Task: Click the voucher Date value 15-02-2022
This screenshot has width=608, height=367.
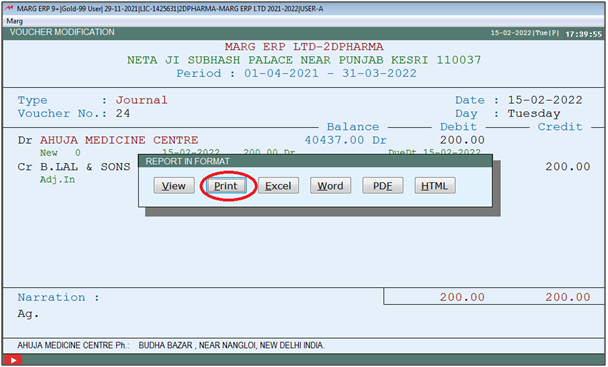Action: [545, 100]
